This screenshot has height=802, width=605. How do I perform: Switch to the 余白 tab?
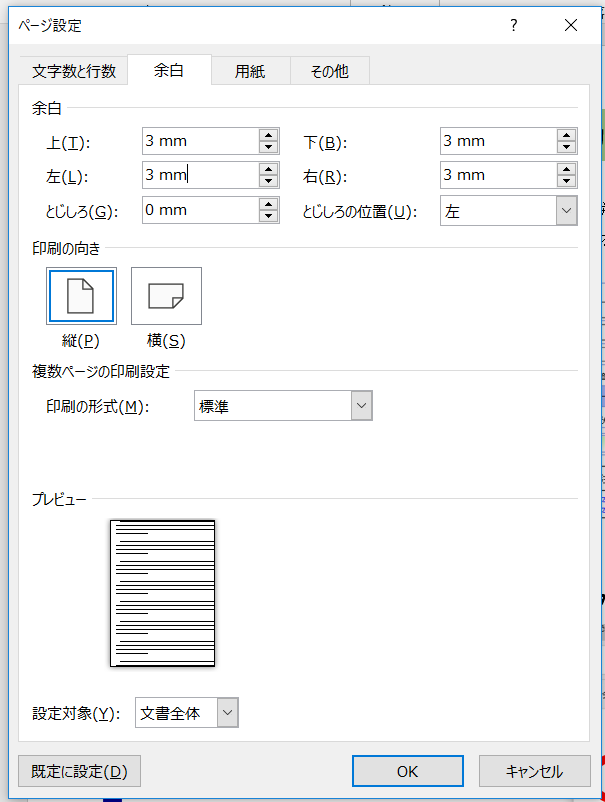[169, 70]
